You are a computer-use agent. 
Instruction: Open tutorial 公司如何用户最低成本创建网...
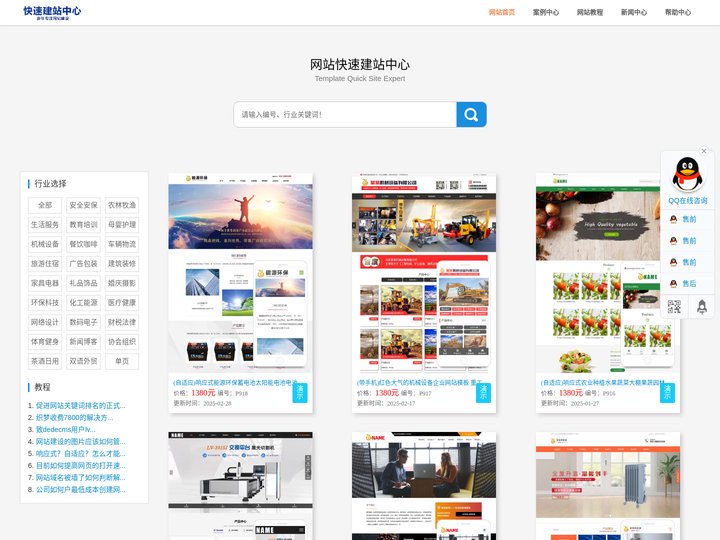click(80, 489)
